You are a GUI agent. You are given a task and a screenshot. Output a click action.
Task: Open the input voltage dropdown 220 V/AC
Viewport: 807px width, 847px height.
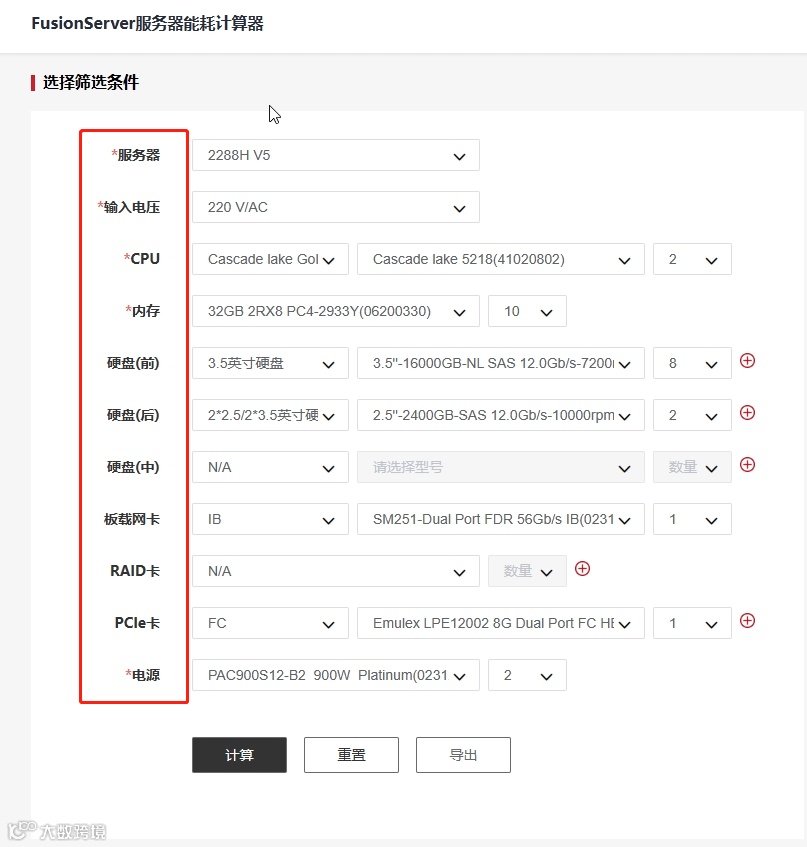pos(335,207)
